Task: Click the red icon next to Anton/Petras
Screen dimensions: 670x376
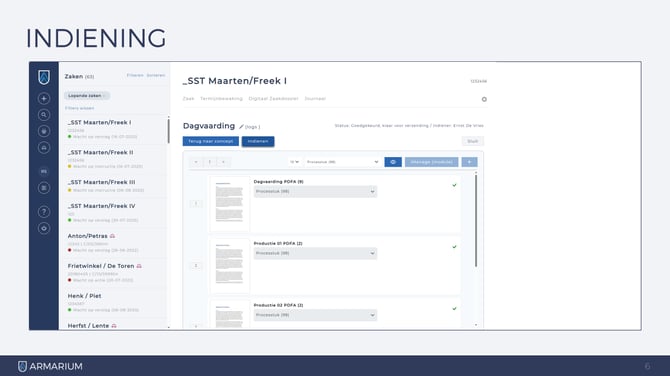Action: pyautogui.click(x=112, y=236)
